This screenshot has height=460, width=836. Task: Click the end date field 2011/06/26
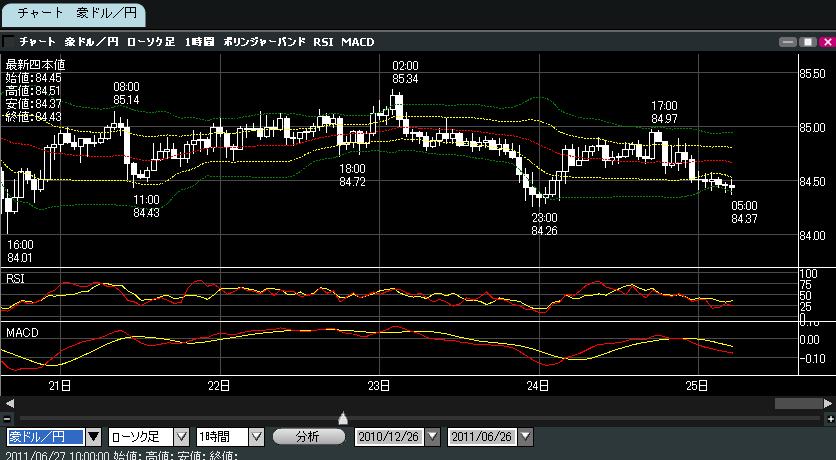(481, 437)
